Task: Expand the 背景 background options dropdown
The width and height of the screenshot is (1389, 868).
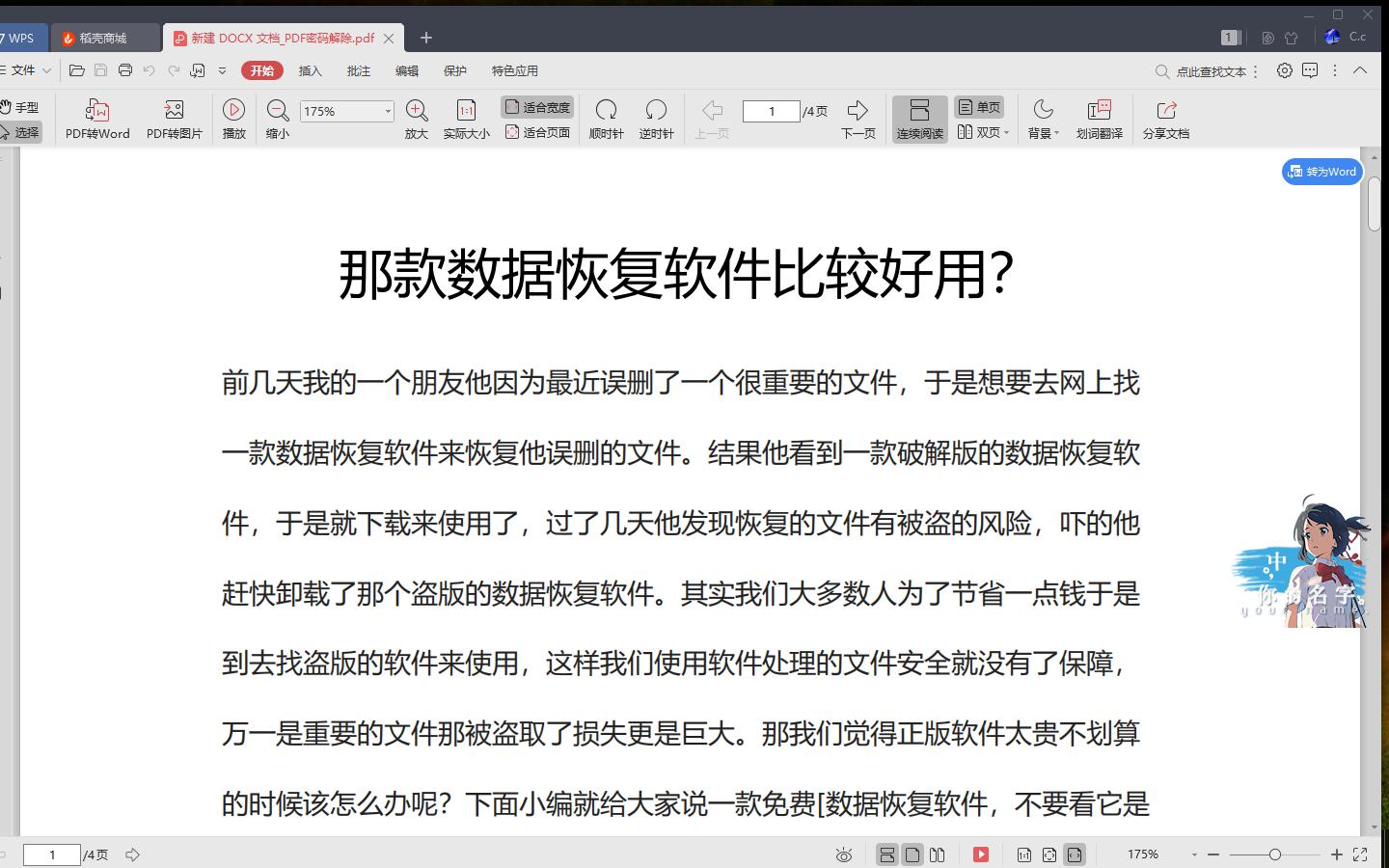Action: coord(1055,133)
